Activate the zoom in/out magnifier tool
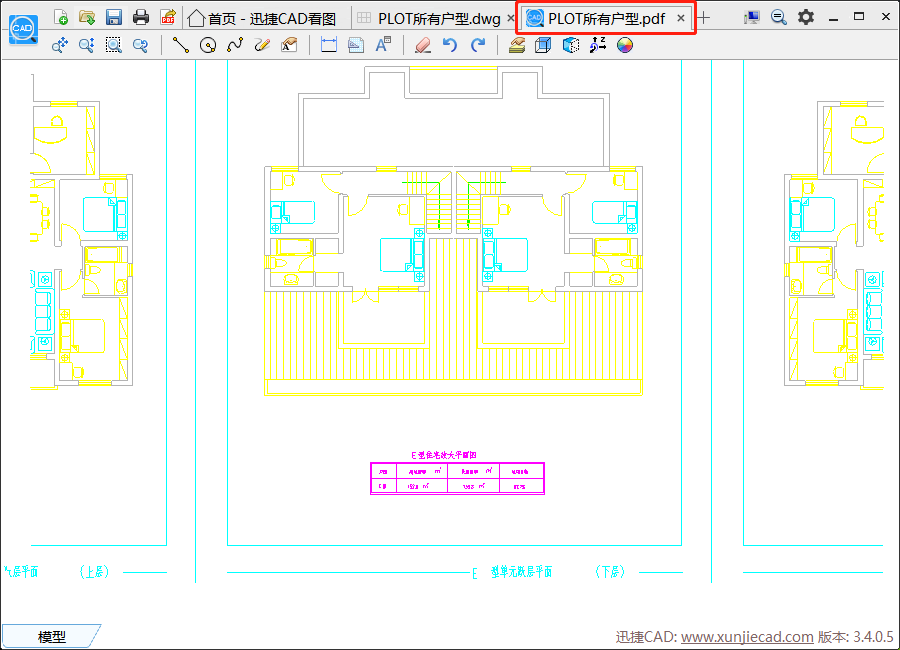Image resolution: width=900 pixels, height=650 pixels. [x=87, y=45]
